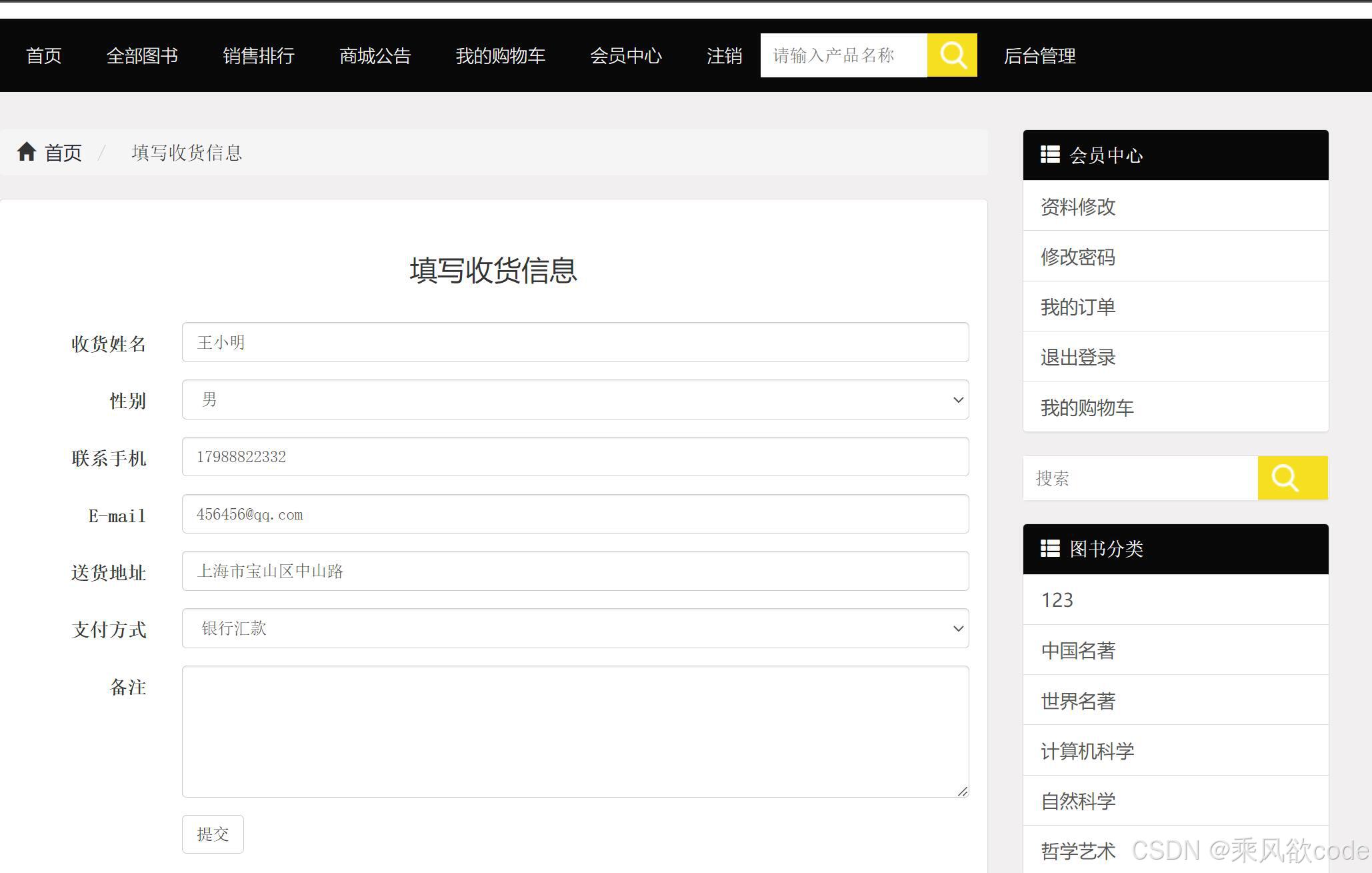Click the 送货地址 address field

(575, 572)
